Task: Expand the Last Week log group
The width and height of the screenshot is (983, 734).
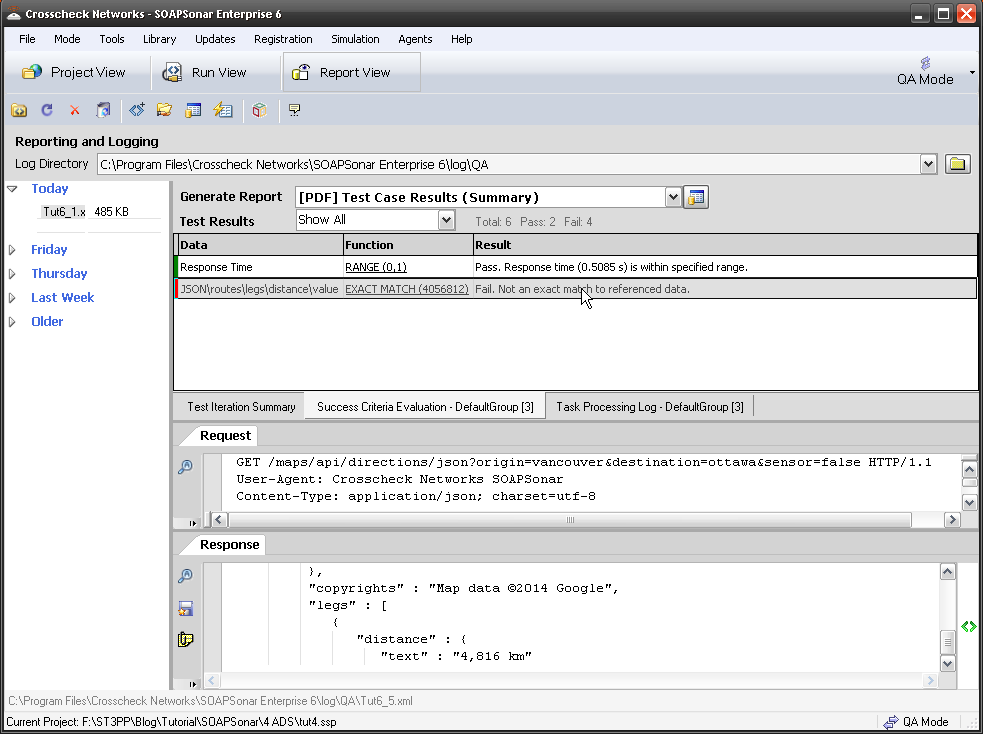Action: pos(12,298)
